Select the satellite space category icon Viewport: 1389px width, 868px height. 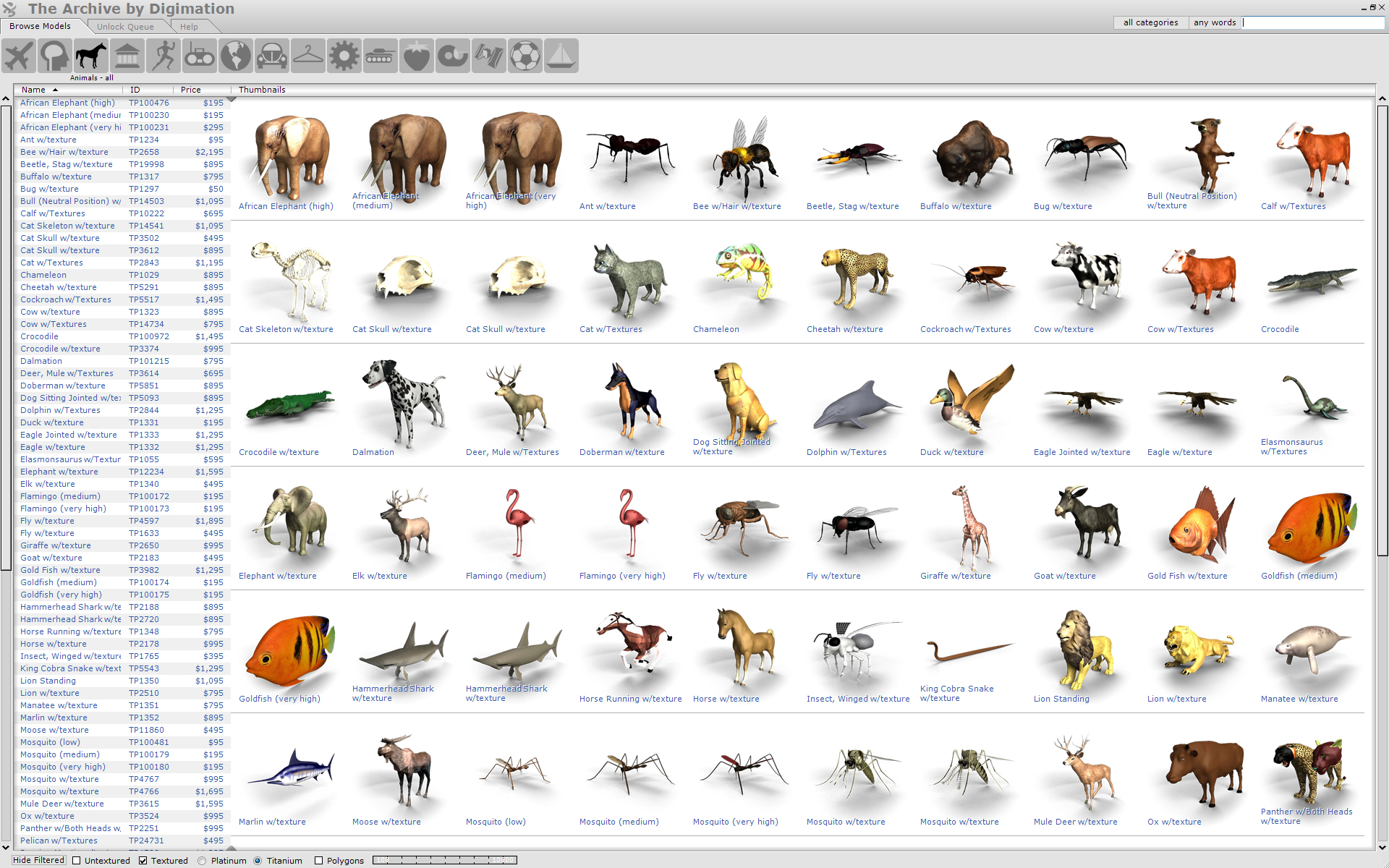pos(489,56)
